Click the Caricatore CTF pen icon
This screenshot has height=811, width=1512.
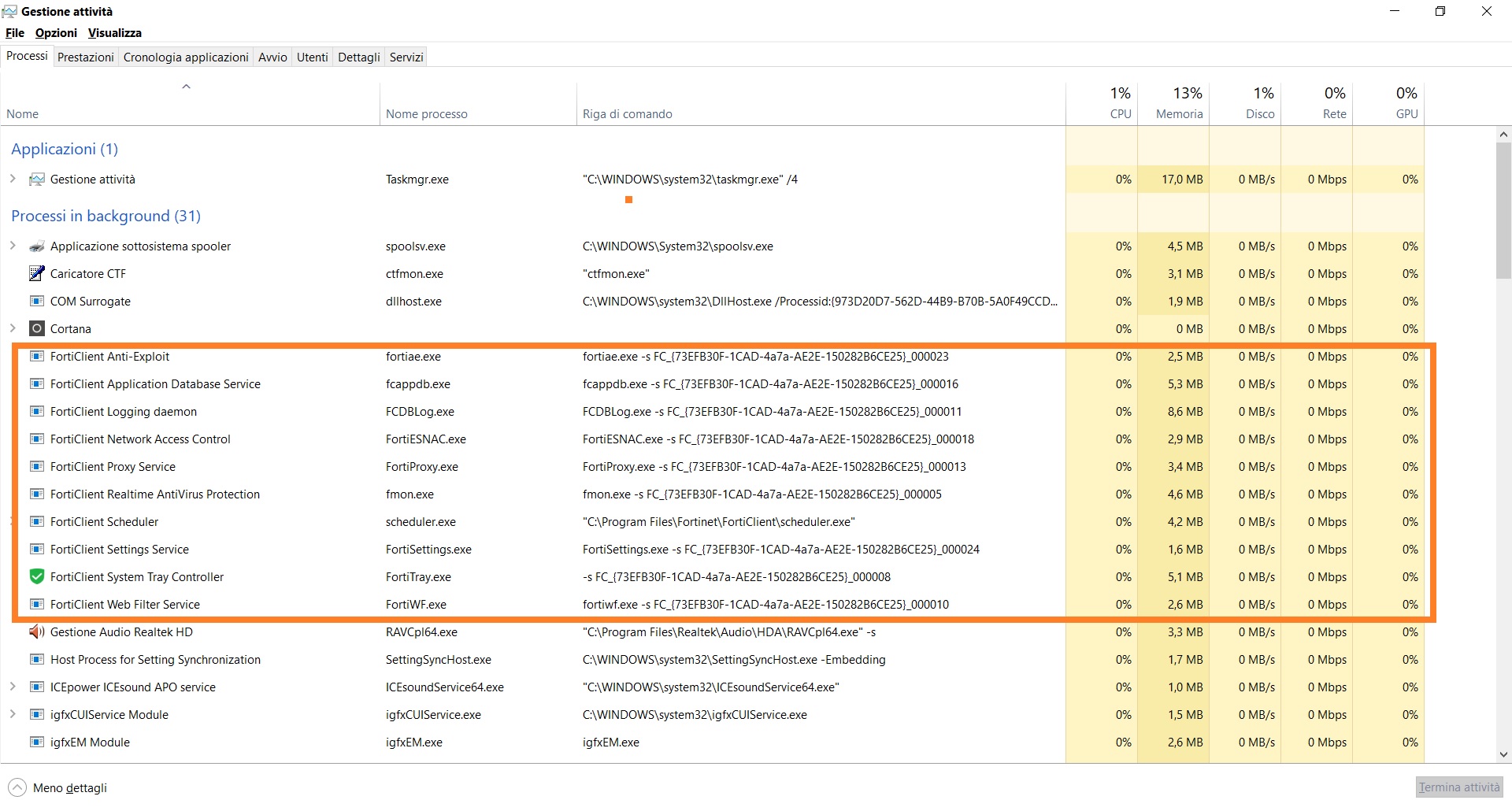click(36, 274)
